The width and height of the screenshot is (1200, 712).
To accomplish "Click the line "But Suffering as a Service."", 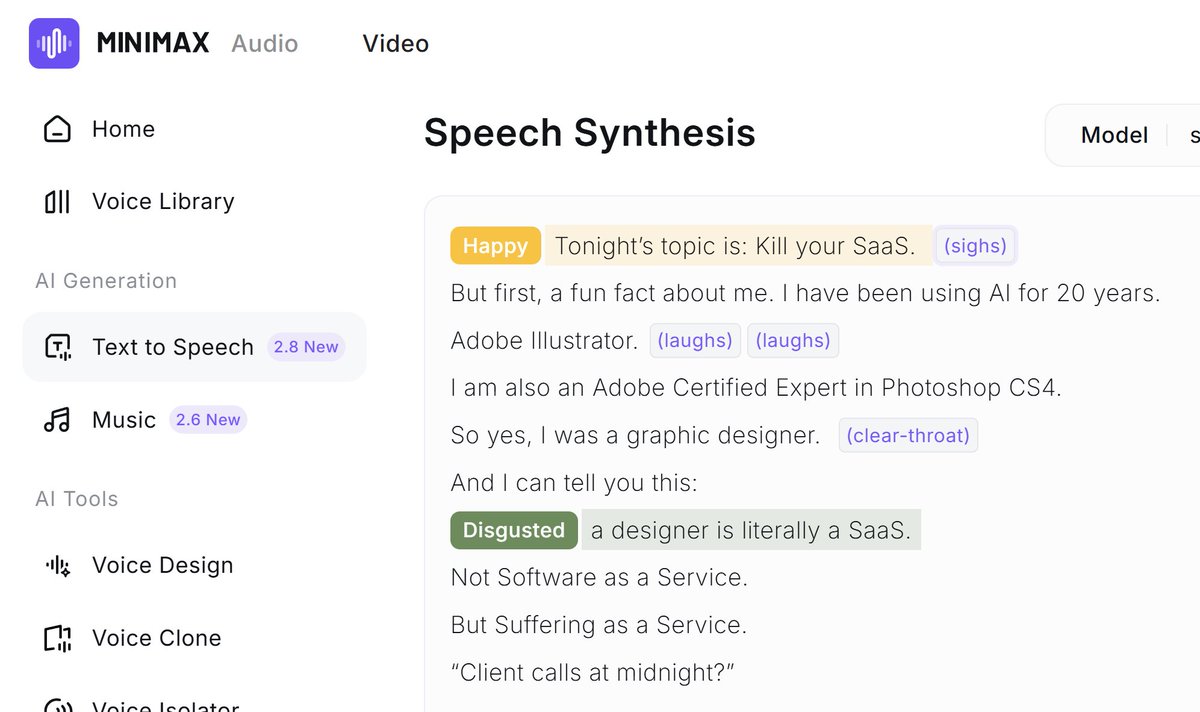I will tap(599, 625).
